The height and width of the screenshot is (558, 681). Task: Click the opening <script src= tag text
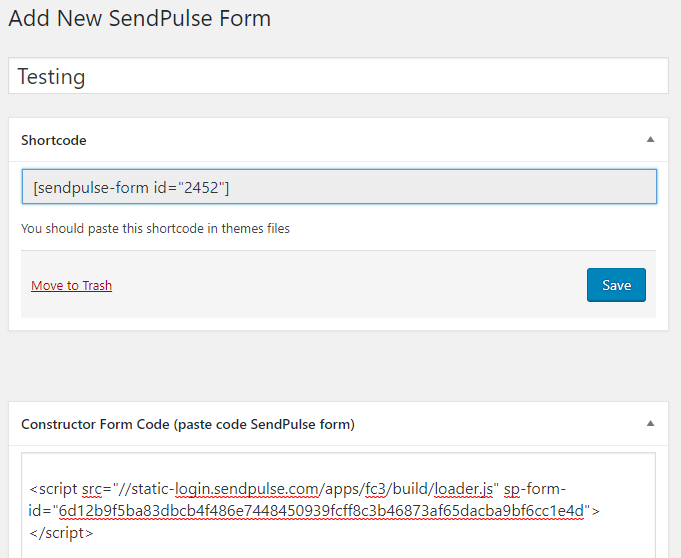[x=70, y=489]
